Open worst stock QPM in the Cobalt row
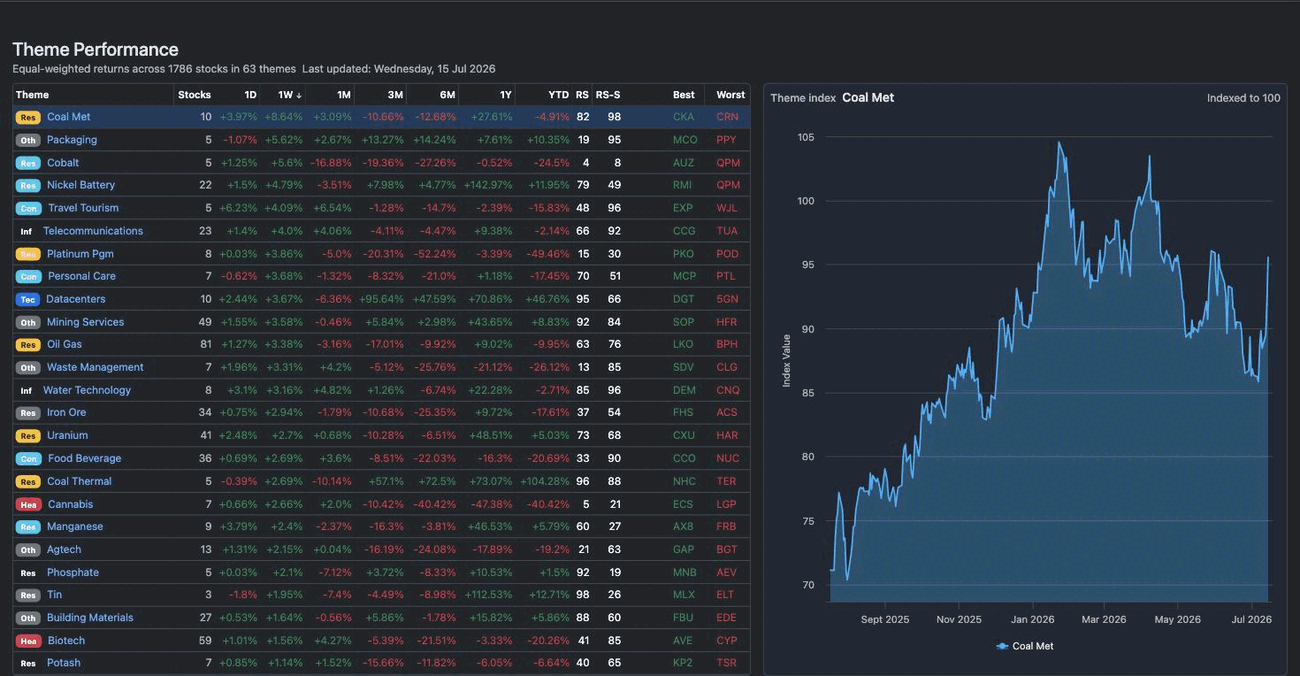The image size is (1300, 676). [728, 163]
